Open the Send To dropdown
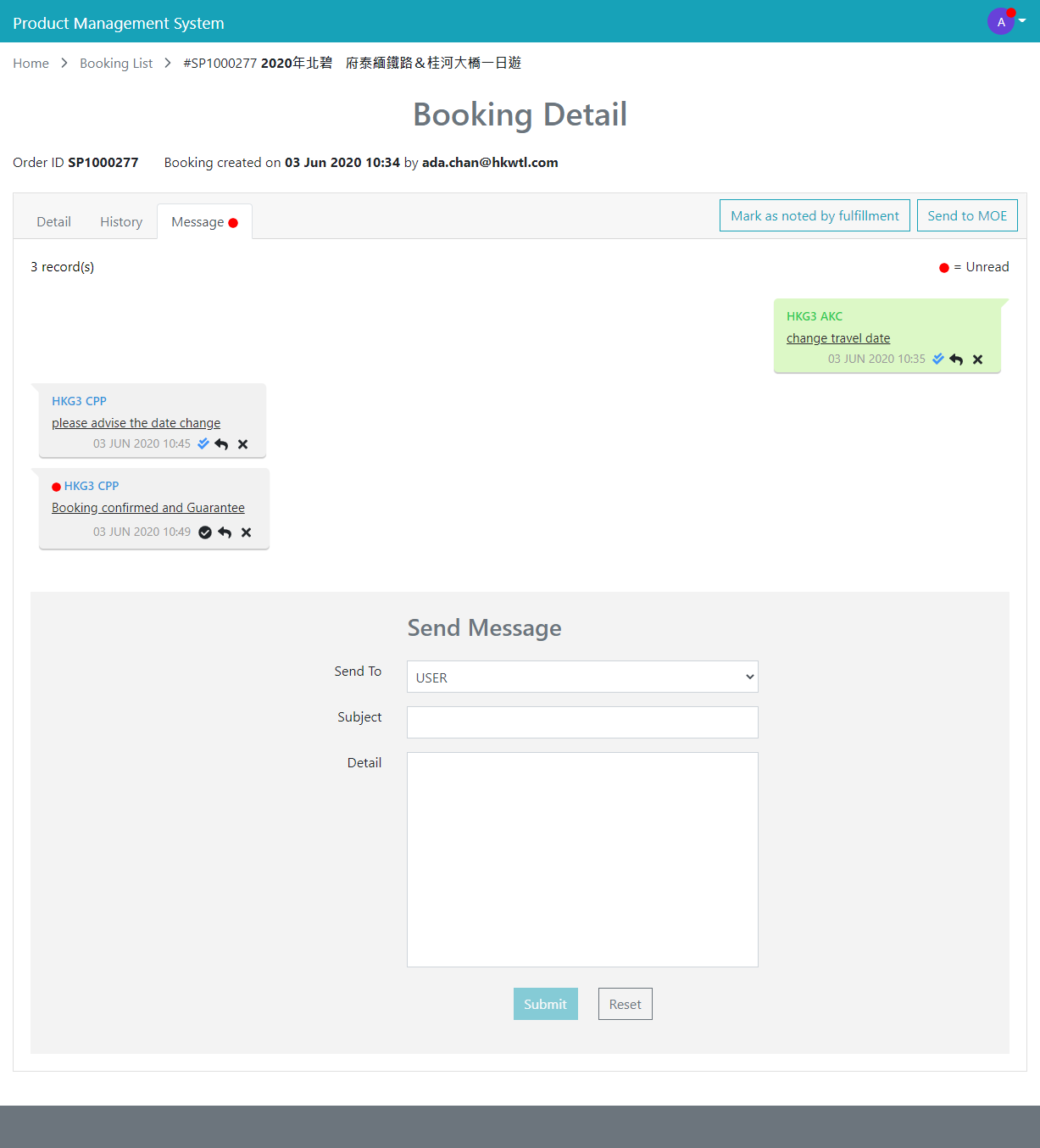 click(x=582, y=677)
